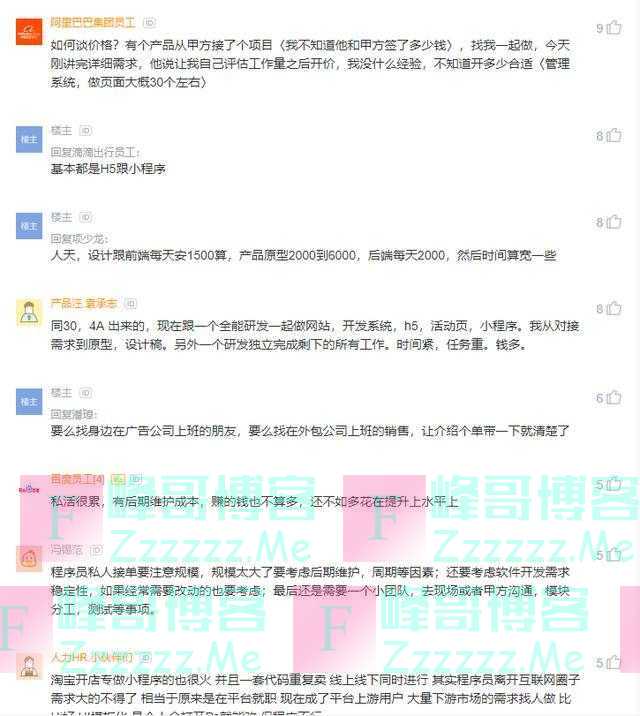640x716 pixels.
Task: Open the 产品汪 user's avatar
Action: (29, 313)
